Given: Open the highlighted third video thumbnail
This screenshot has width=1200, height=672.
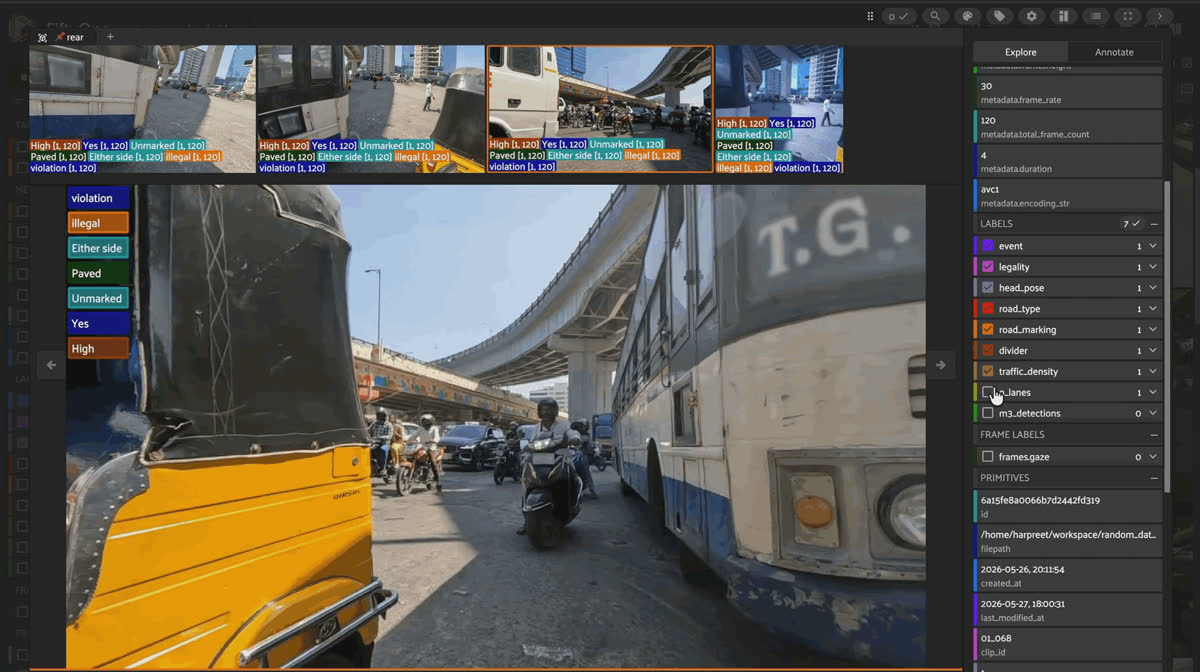Looking at the screenshot, I should point(600,109).
